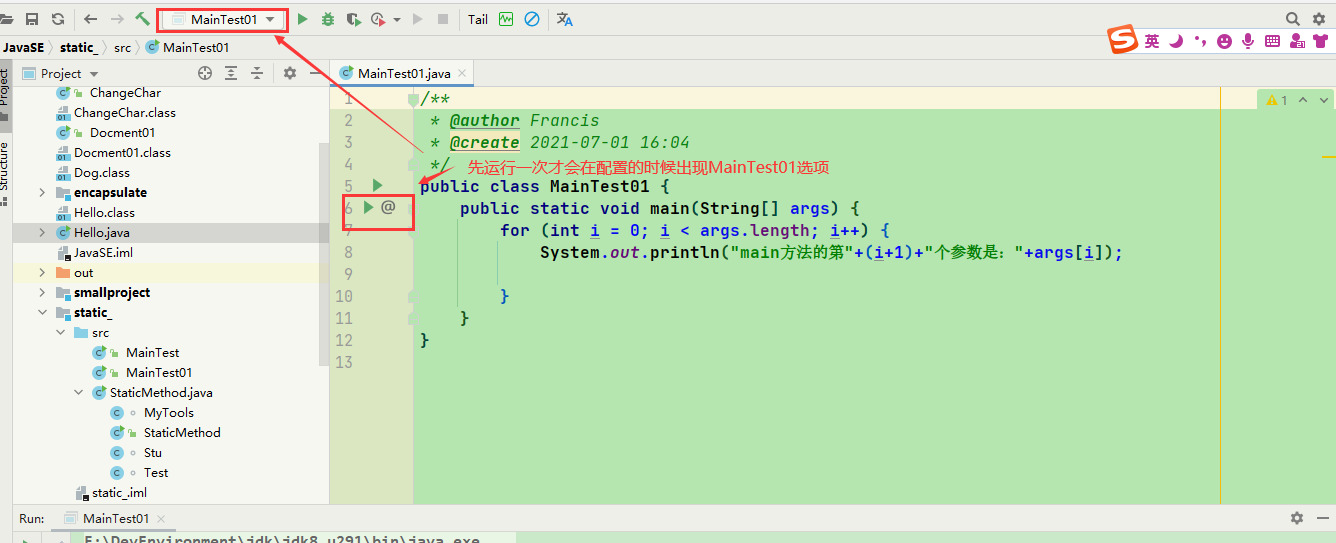Start debugging with the bug icon
1336x543 pixels.
coord(328,19)
